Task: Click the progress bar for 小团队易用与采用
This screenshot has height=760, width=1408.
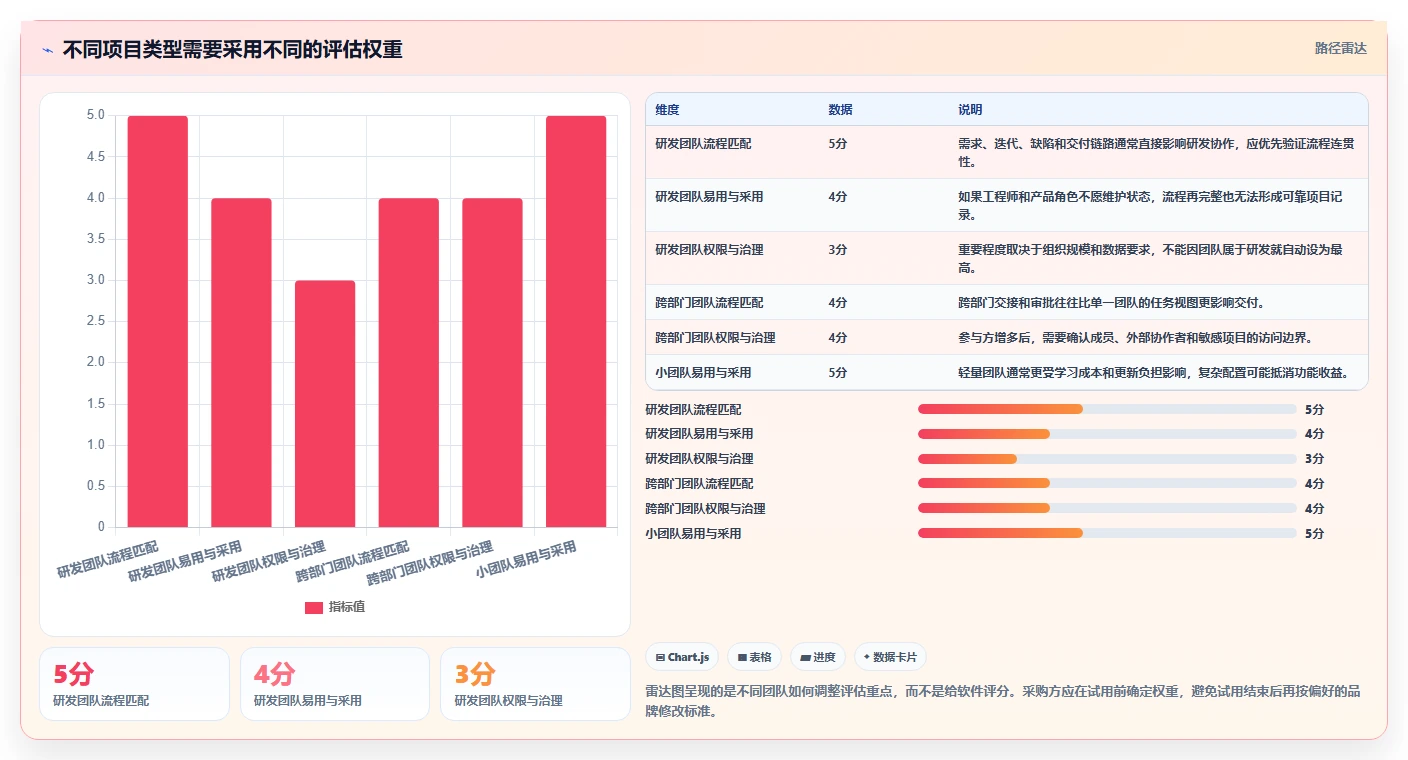Action: pyautogui.click(x=1107, y=533)
